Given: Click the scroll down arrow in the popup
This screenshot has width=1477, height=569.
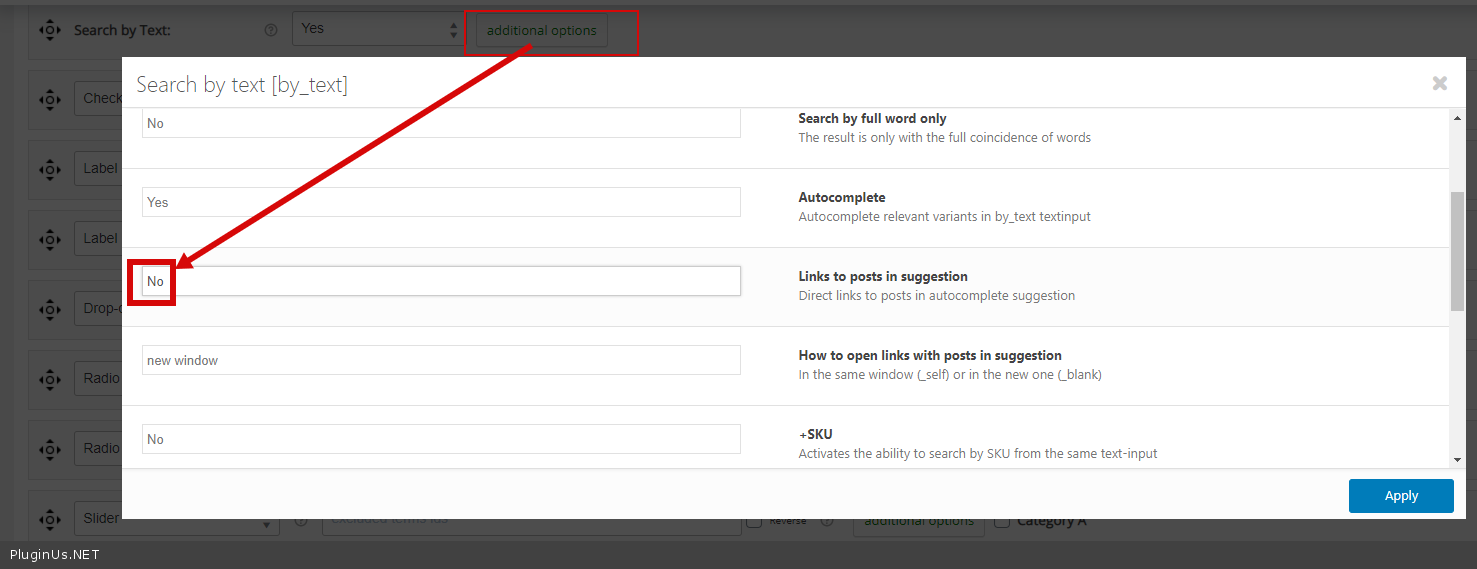Looking at the screenshot, I should 1457,459.
